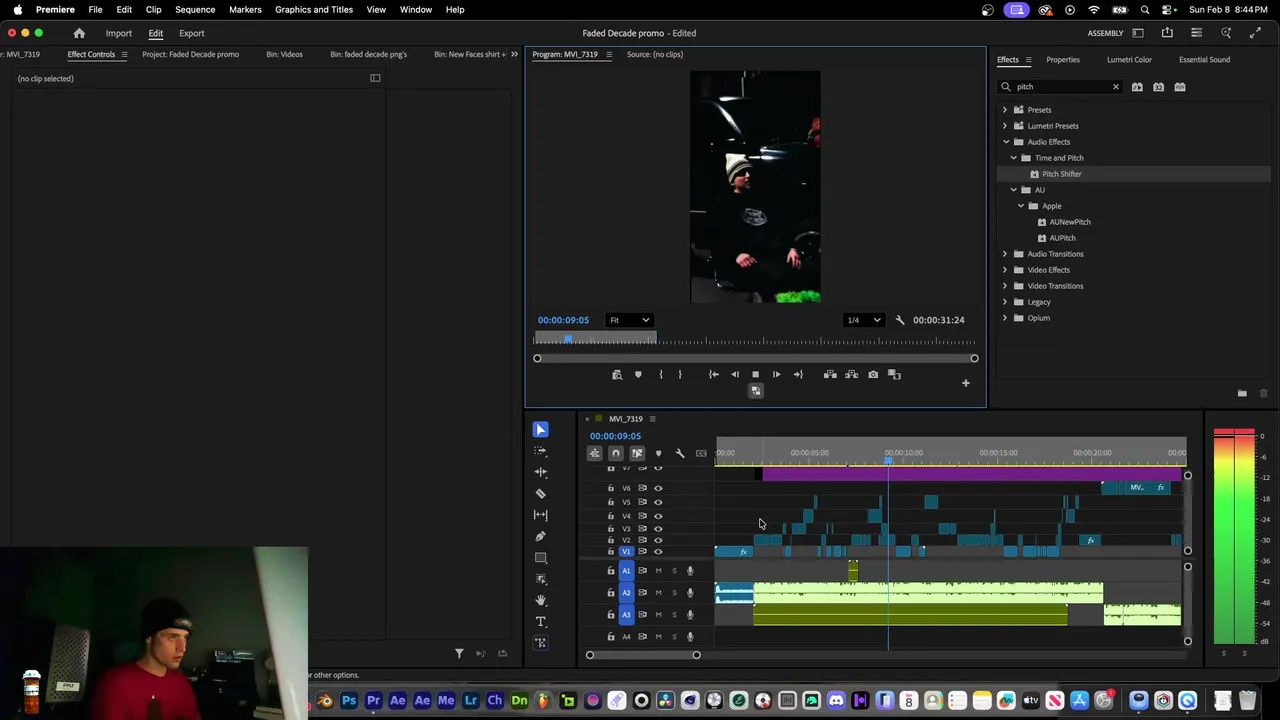Open the Workspaces panel icon
This screenshot has height=720, width=1280.
(1138, 33)
